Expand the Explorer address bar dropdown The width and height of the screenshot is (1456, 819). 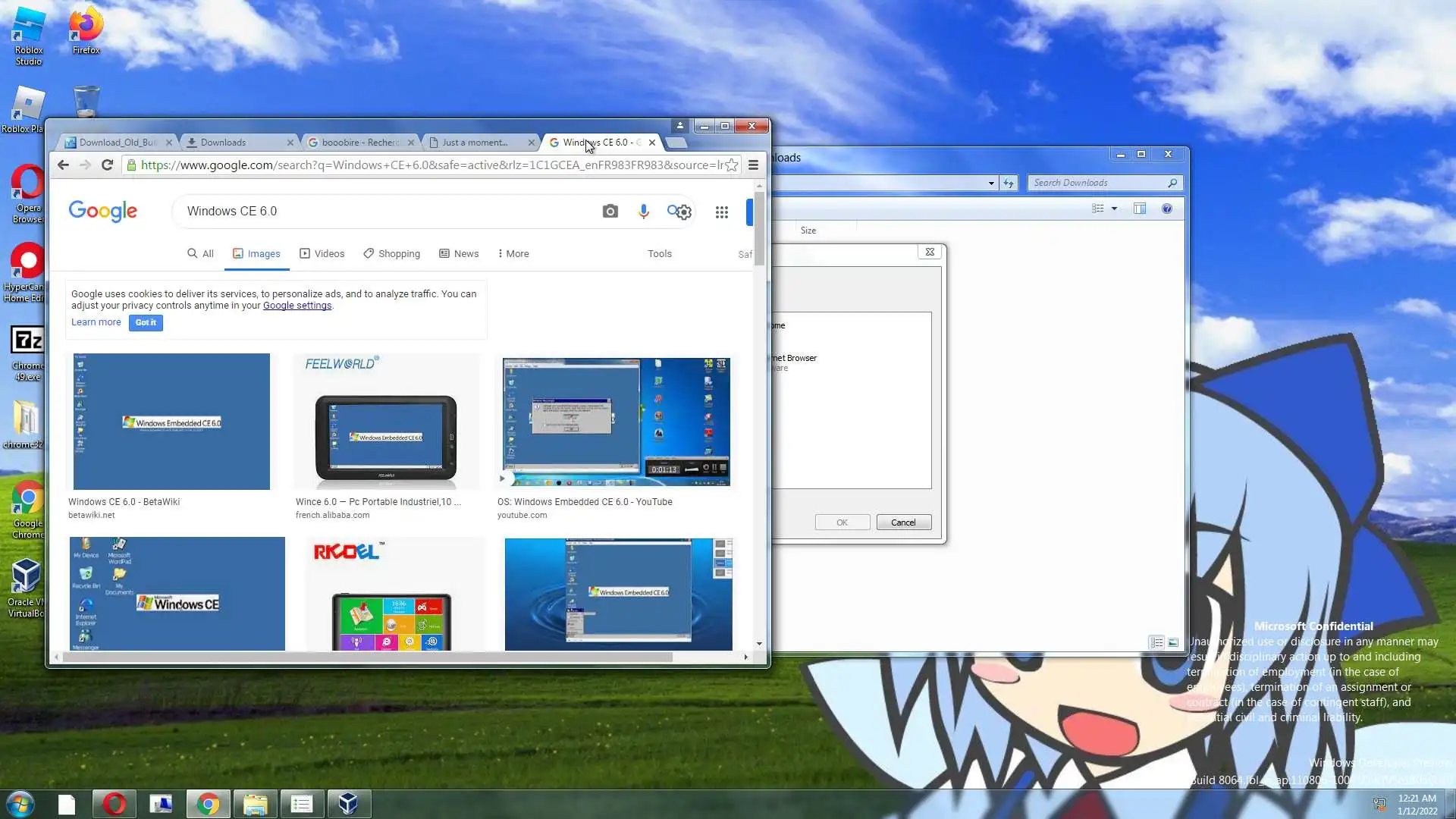coord(990,183)
